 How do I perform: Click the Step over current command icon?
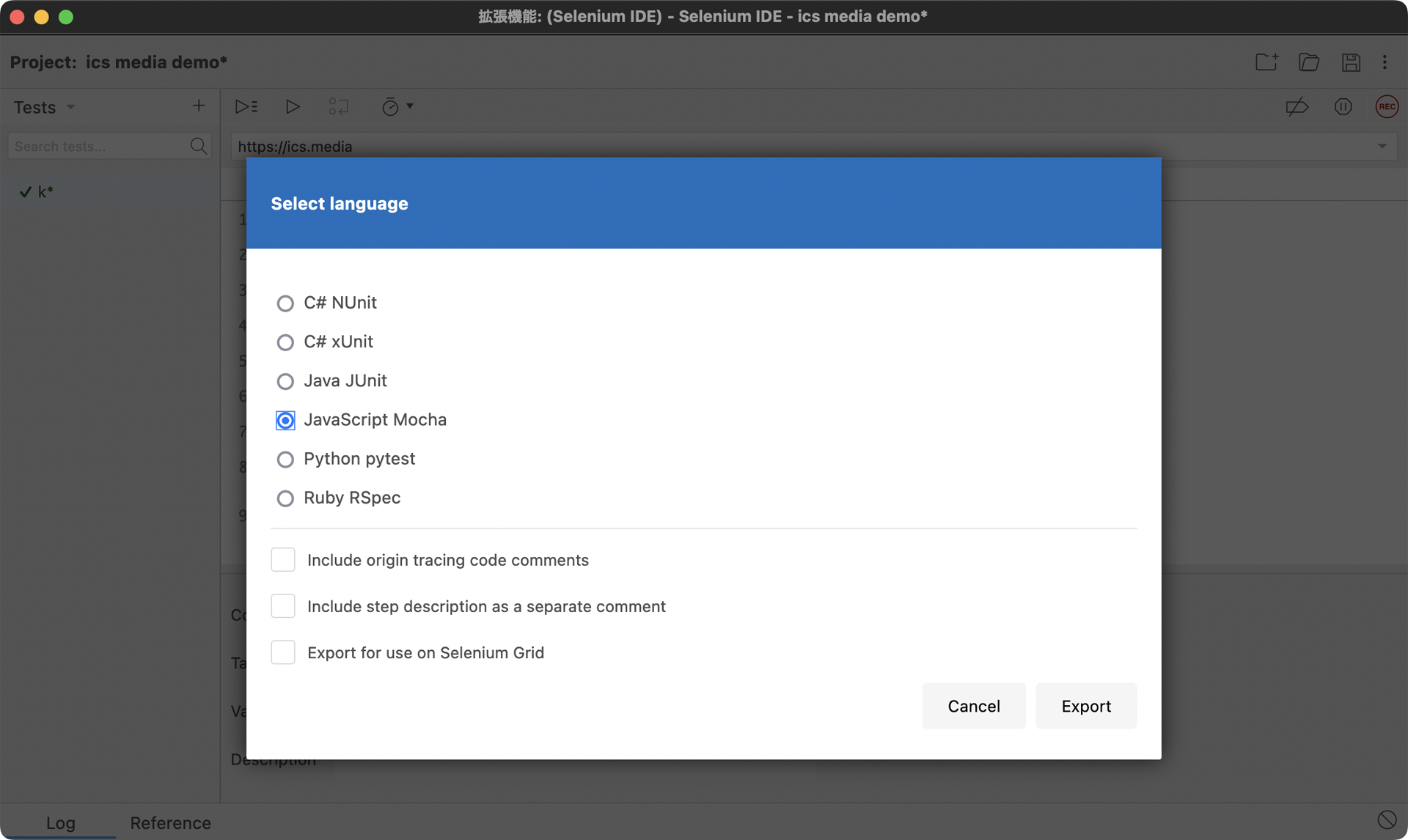tap(338, 107)
